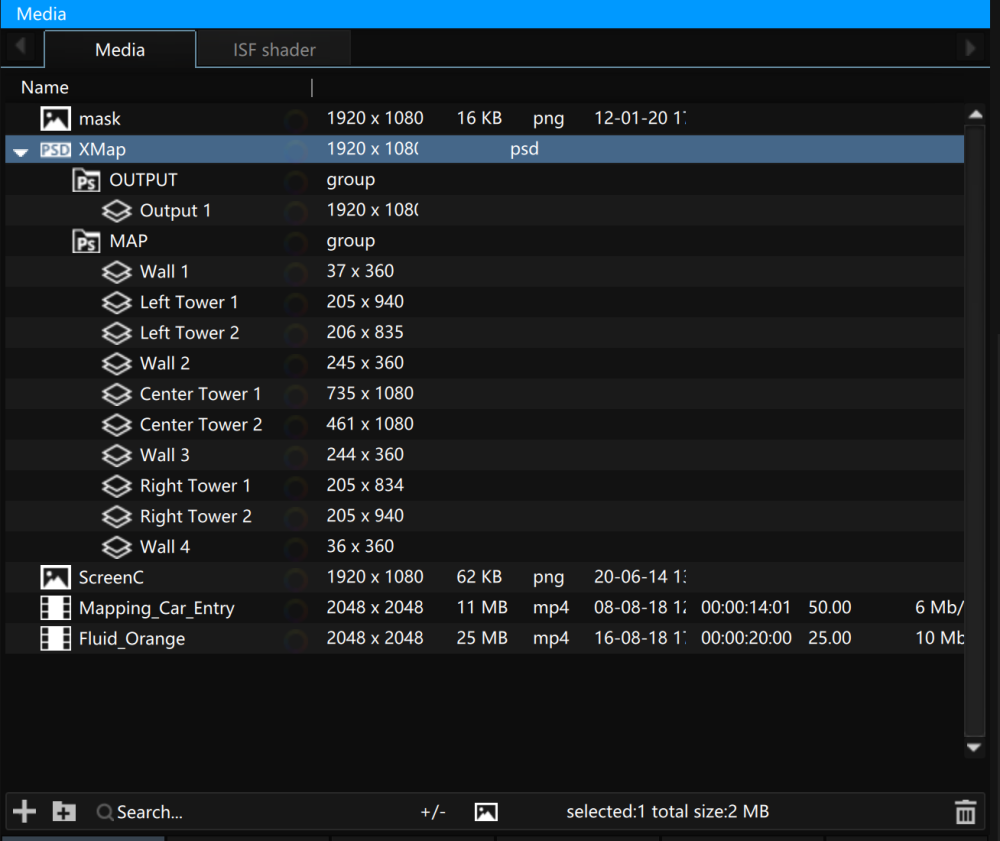
Task: Click the Center Tower 1 layer icon
Action: 117,394
